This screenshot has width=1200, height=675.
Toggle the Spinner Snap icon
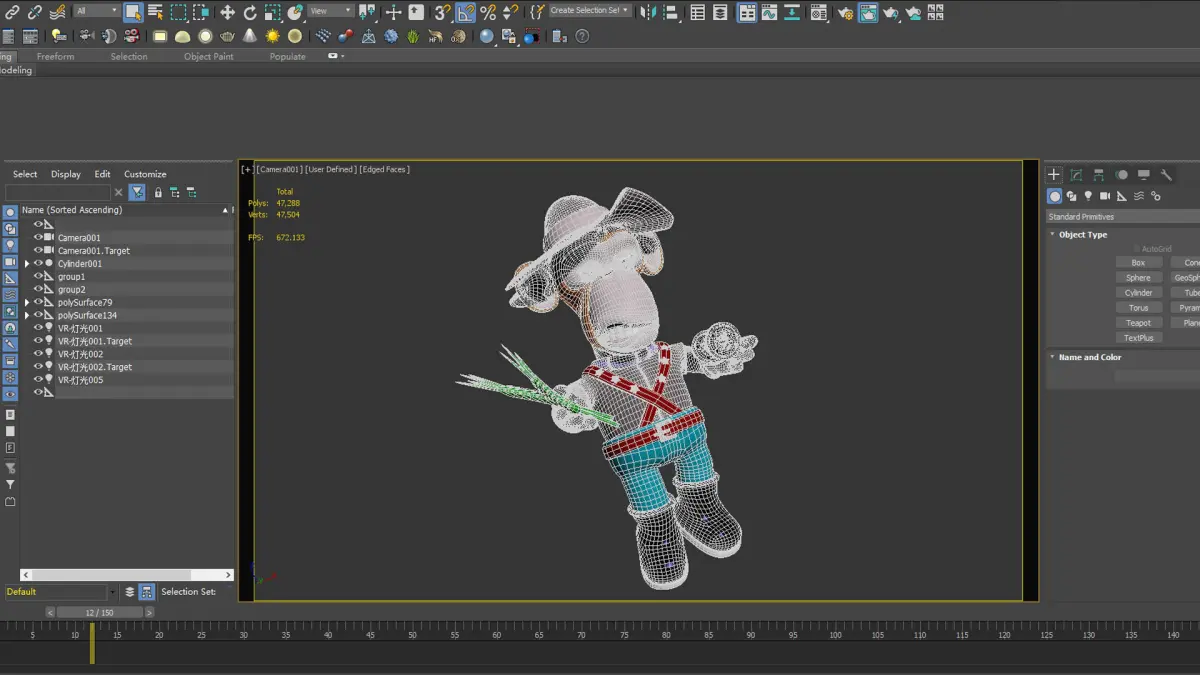click(511, 13)
